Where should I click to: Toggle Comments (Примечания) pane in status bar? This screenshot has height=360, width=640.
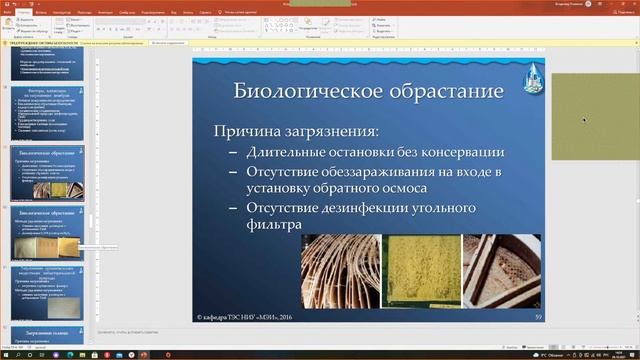click(x=533, y=347)
